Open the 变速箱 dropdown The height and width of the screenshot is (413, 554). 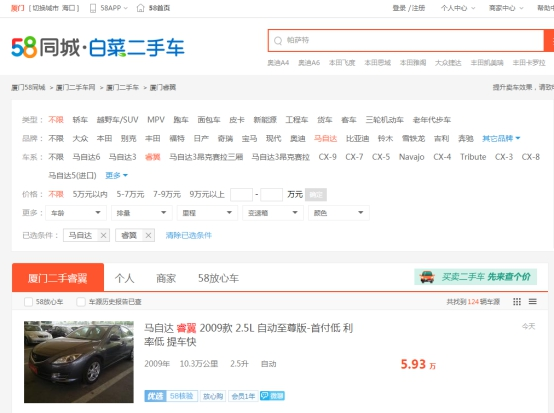tap(273, 213)
